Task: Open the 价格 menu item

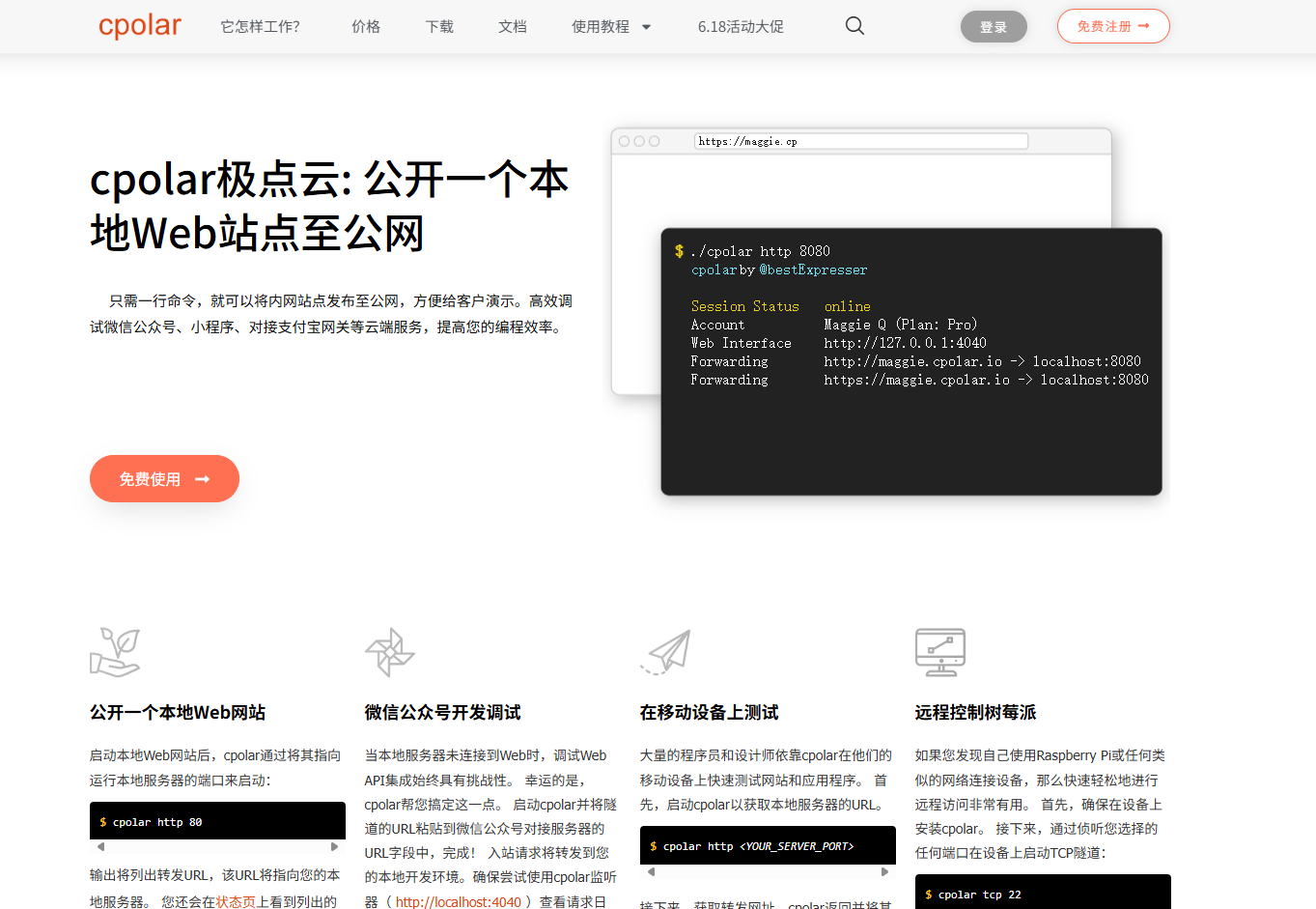Action: pyautogui.click(x=366, y=26)
